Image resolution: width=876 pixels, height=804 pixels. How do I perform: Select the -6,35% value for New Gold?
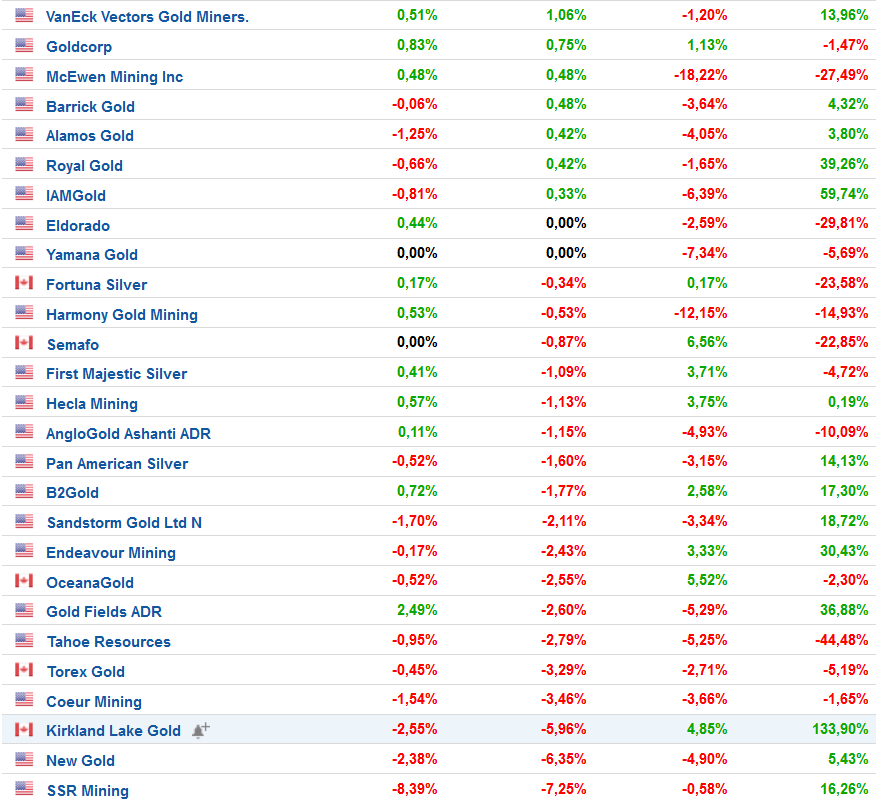(x=564, y=759)
